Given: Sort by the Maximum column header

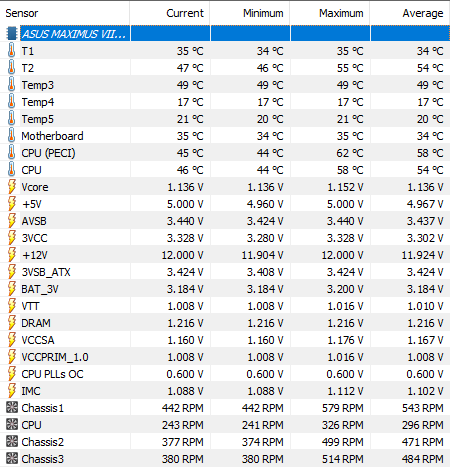Looking at the screenshot, I should click(x=330, y=13).
